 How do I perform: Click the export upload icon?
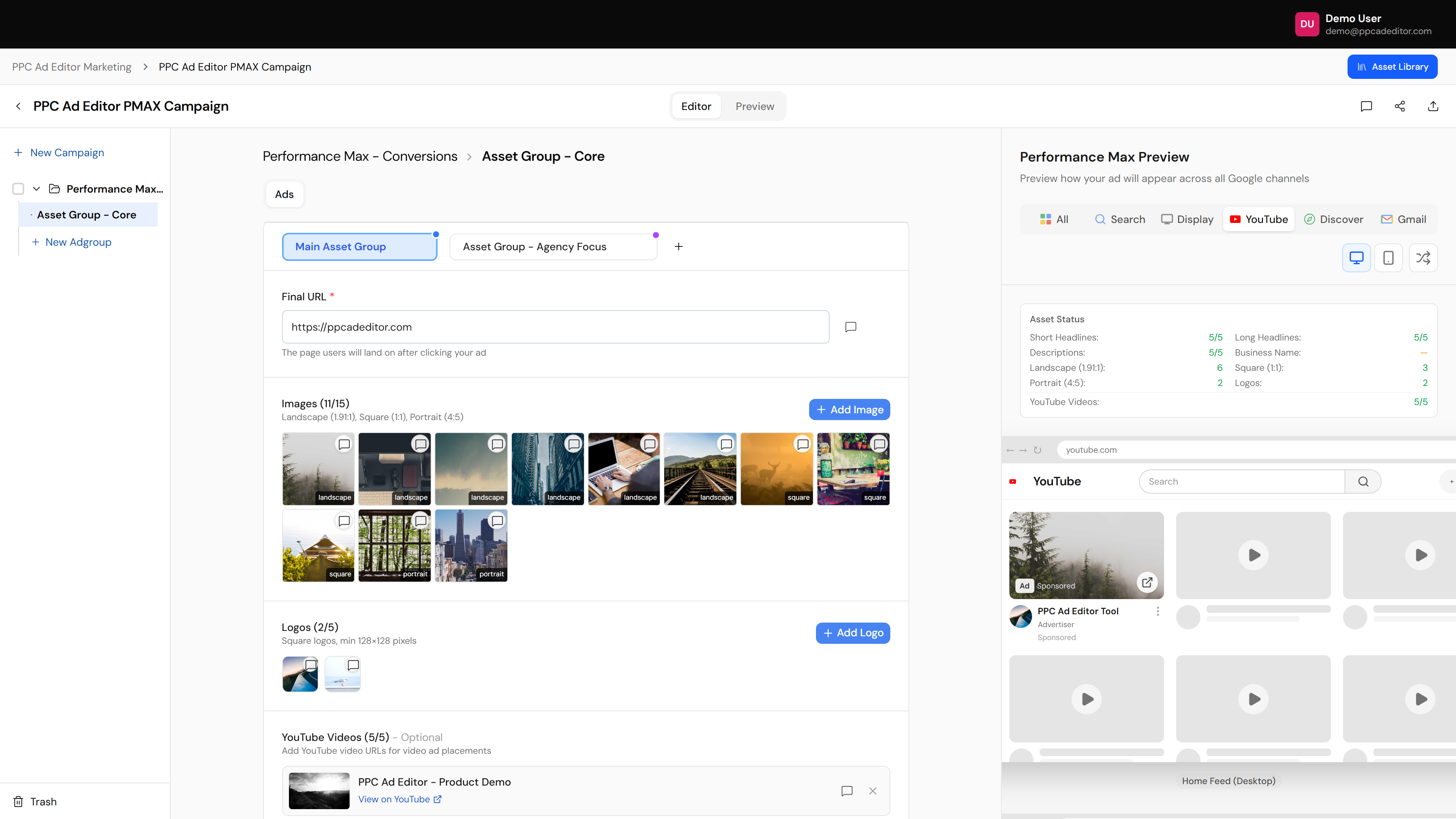1433,106
